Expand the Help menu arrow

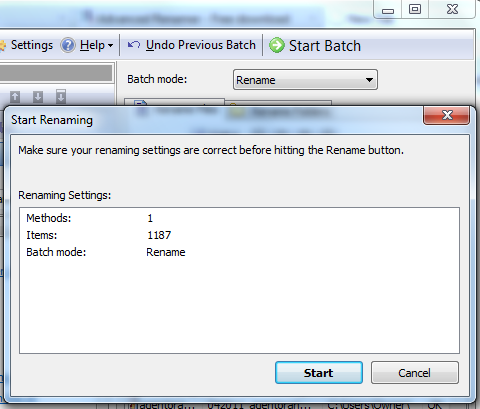click(110, 45)
